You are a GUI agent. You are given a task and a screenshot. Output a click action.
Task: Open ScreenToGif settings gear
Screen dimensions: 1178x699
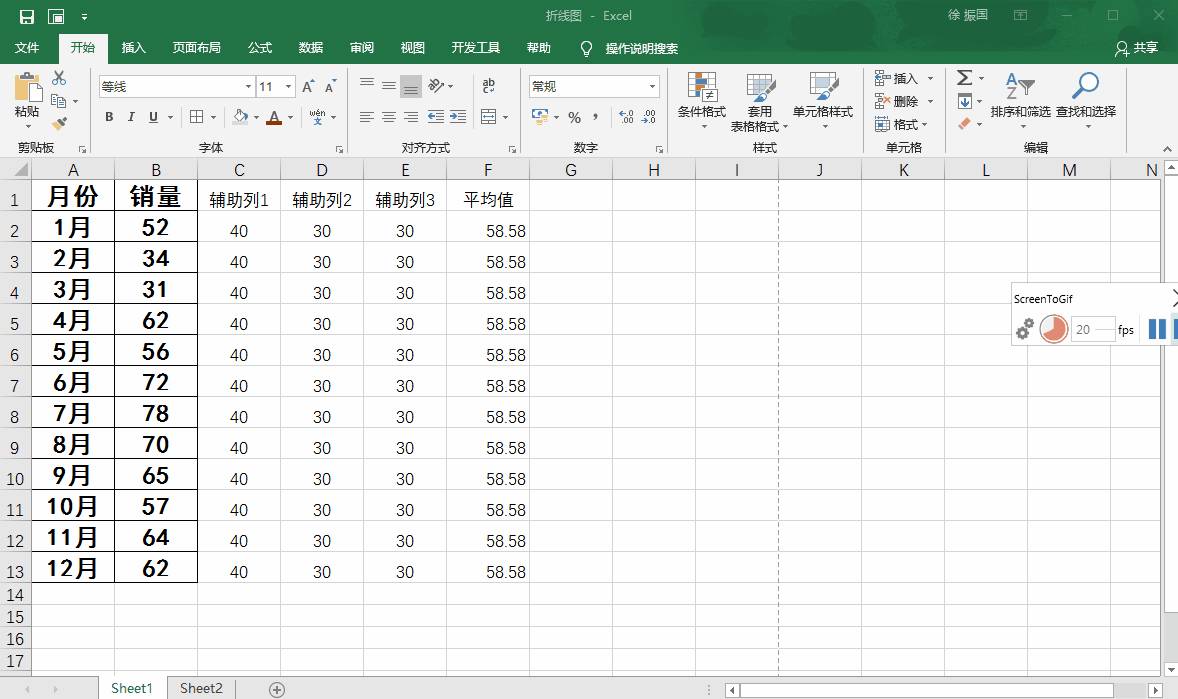(x=1025, y=329)
